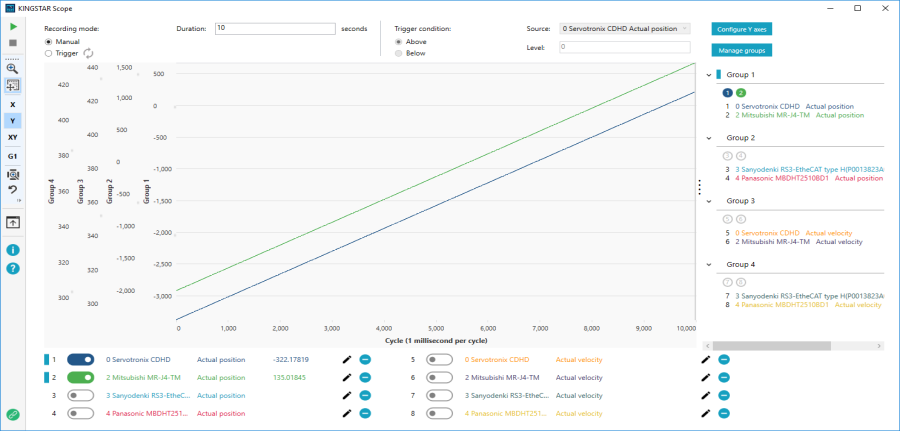Screen dimensions: 900x431
Task: Enable channel 3 Sanyodenki position toggle
Action: 81,395
